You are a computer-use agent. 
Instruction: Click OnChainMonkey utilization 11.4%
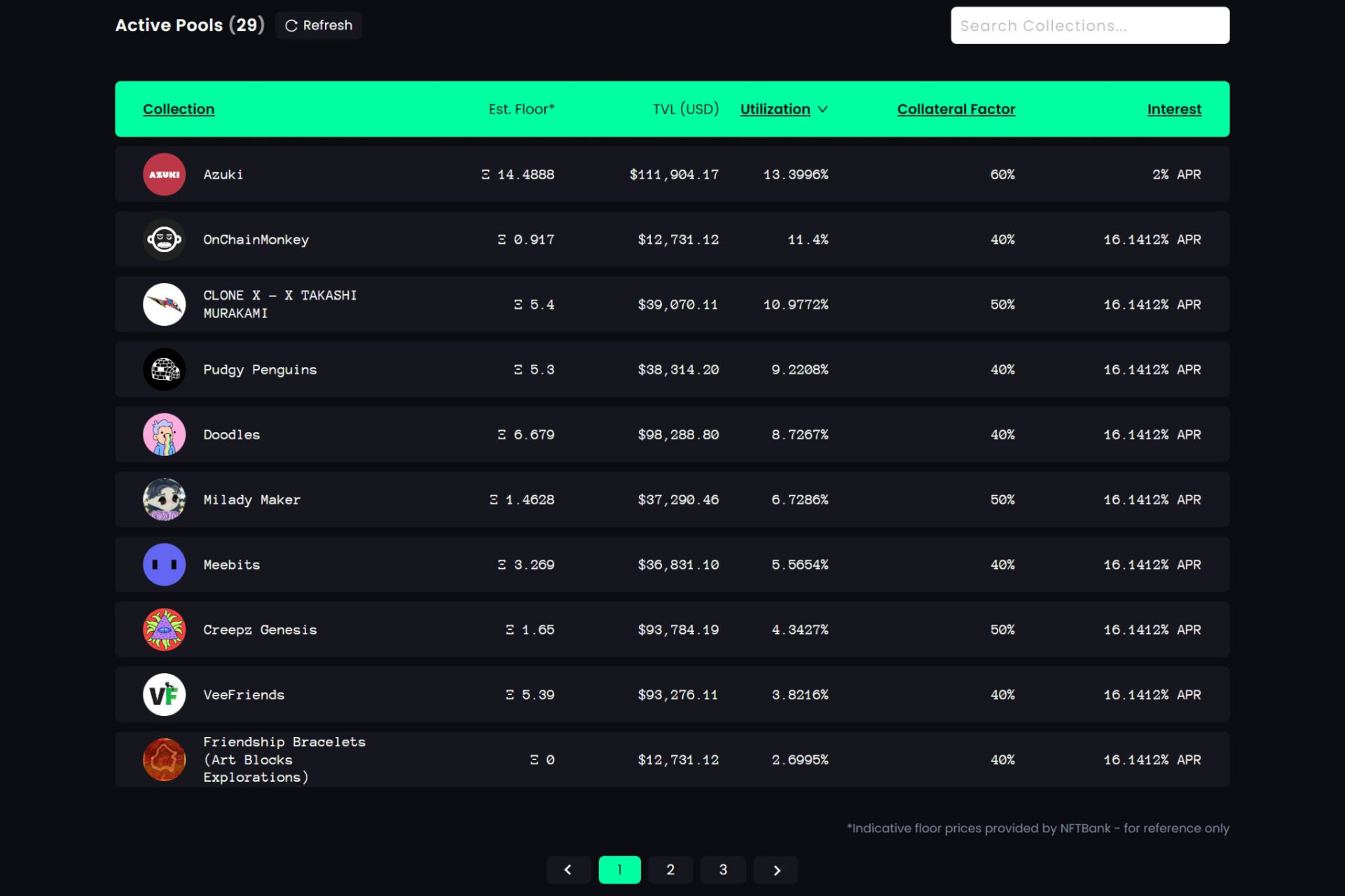click(808, 240)
